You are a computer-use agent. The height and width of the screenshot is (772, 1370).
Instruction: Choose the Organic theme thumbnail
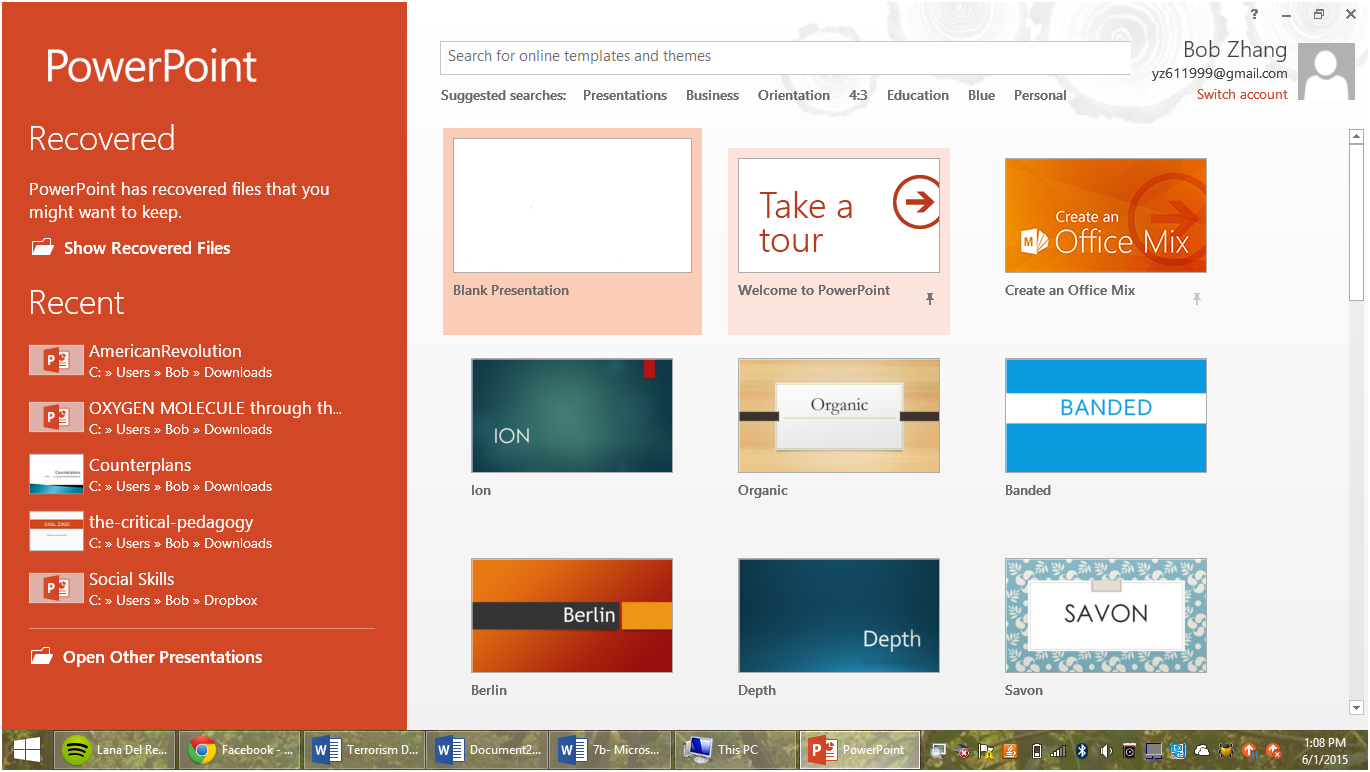point(839,415)
